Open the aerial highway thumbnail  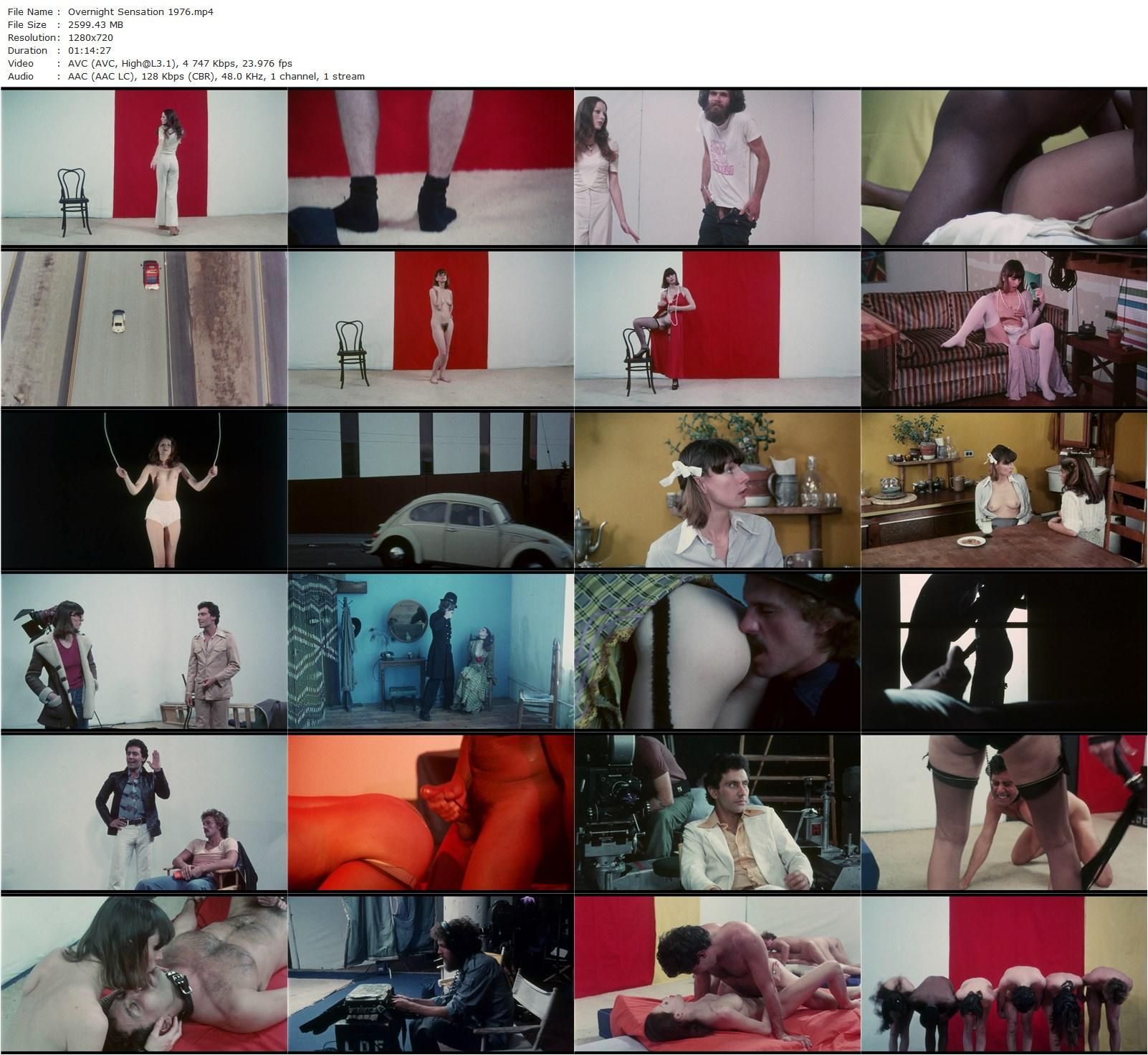(x=143, y=328)
